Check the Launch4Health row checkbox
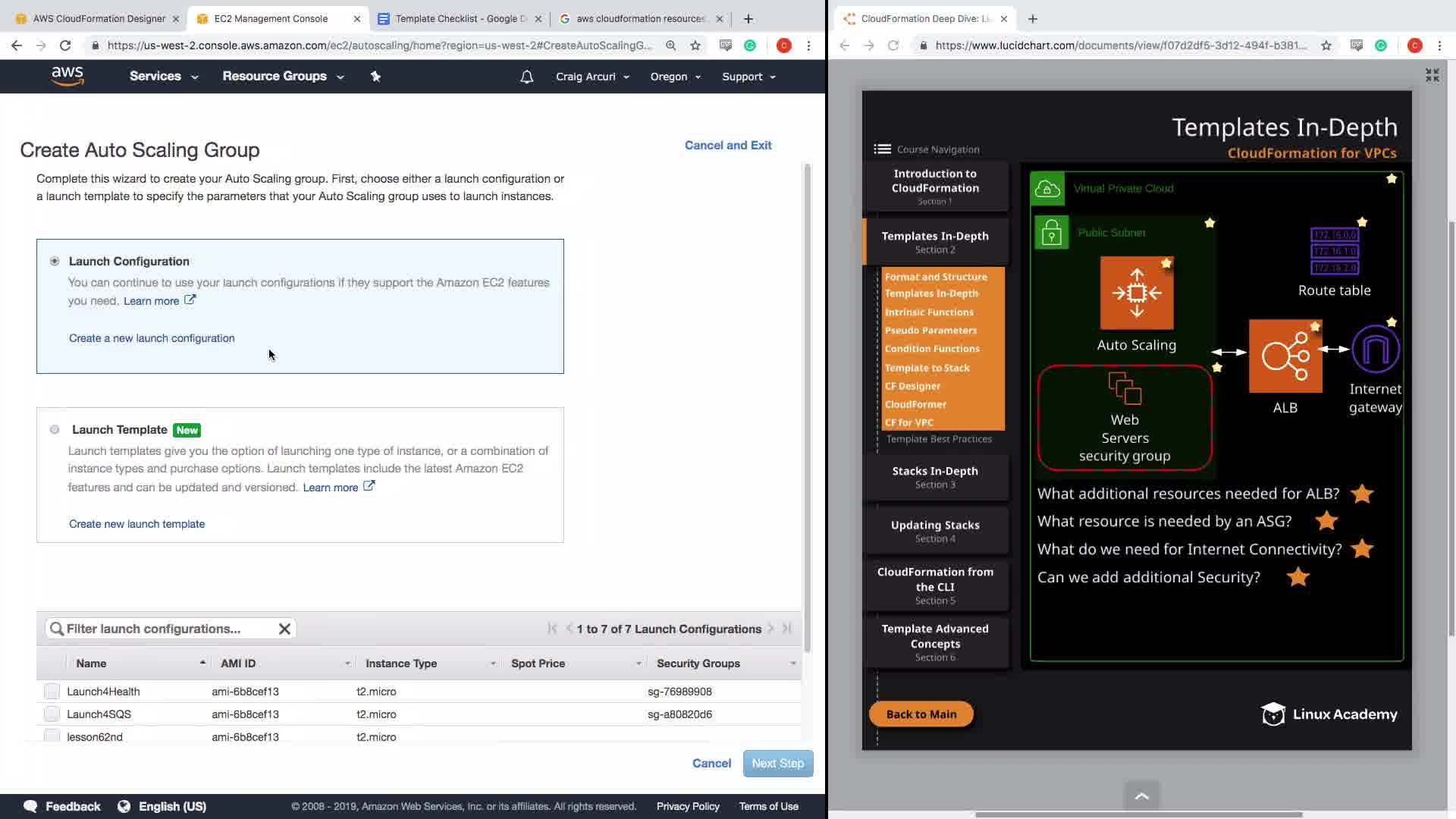This screenshot has height=819, width=1456. coord(52,692)
